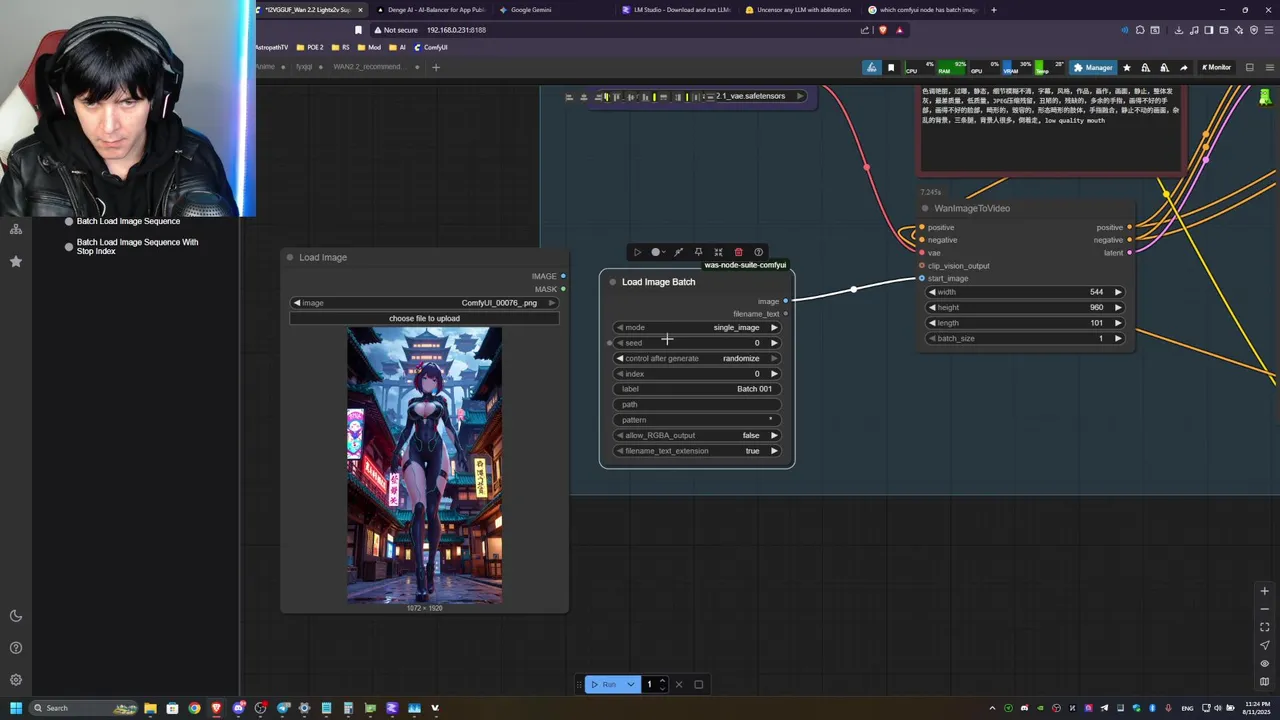This screenshot has width=1280, height=720.
Task: Toggle link visibility eye icon on canvas
Action: pyautogui.click(x=1264, y=663)
